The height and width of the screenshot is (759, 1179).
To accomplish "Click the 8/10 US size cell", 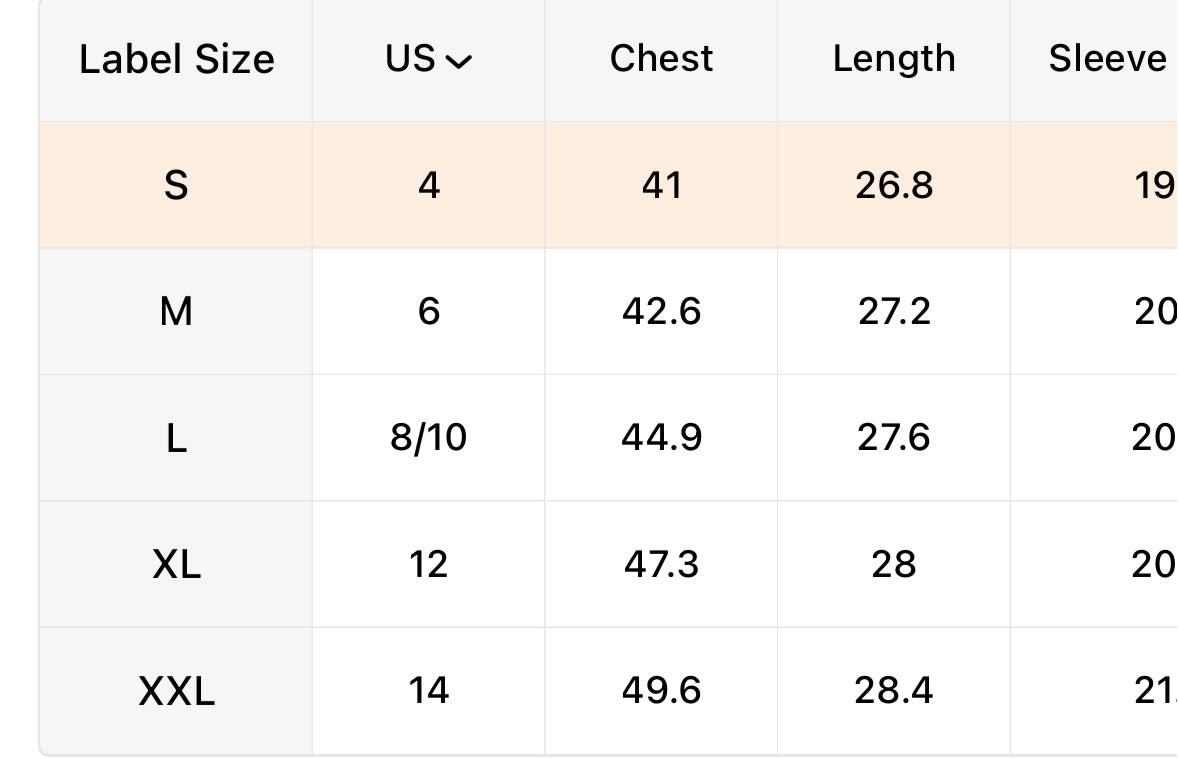I will [429, 438].
